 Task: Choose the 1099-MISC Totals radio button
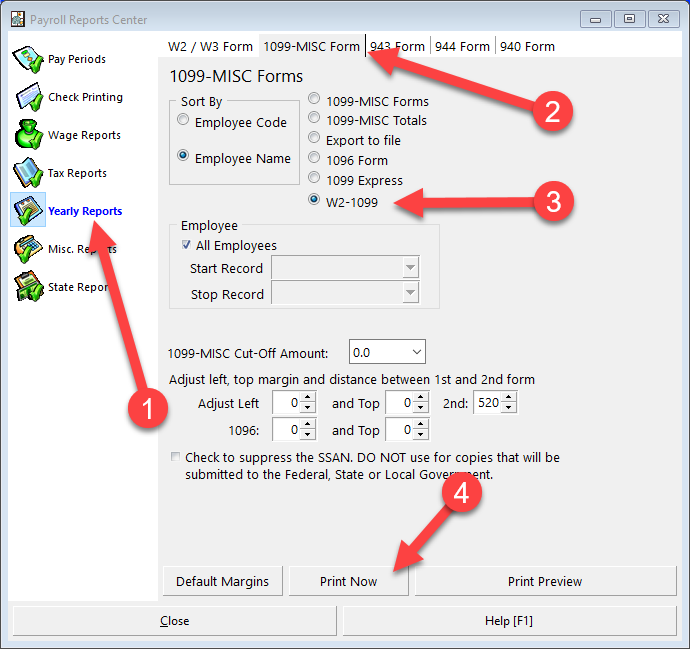tap(315, 120)
